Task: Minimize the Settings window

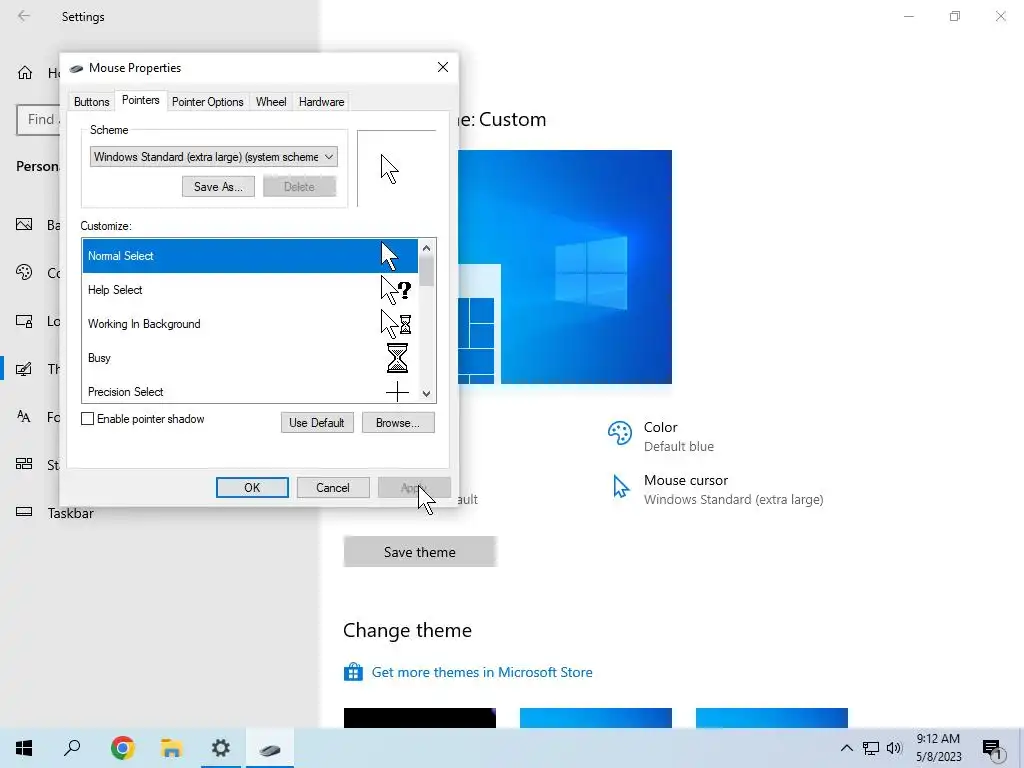Action: 909,16
